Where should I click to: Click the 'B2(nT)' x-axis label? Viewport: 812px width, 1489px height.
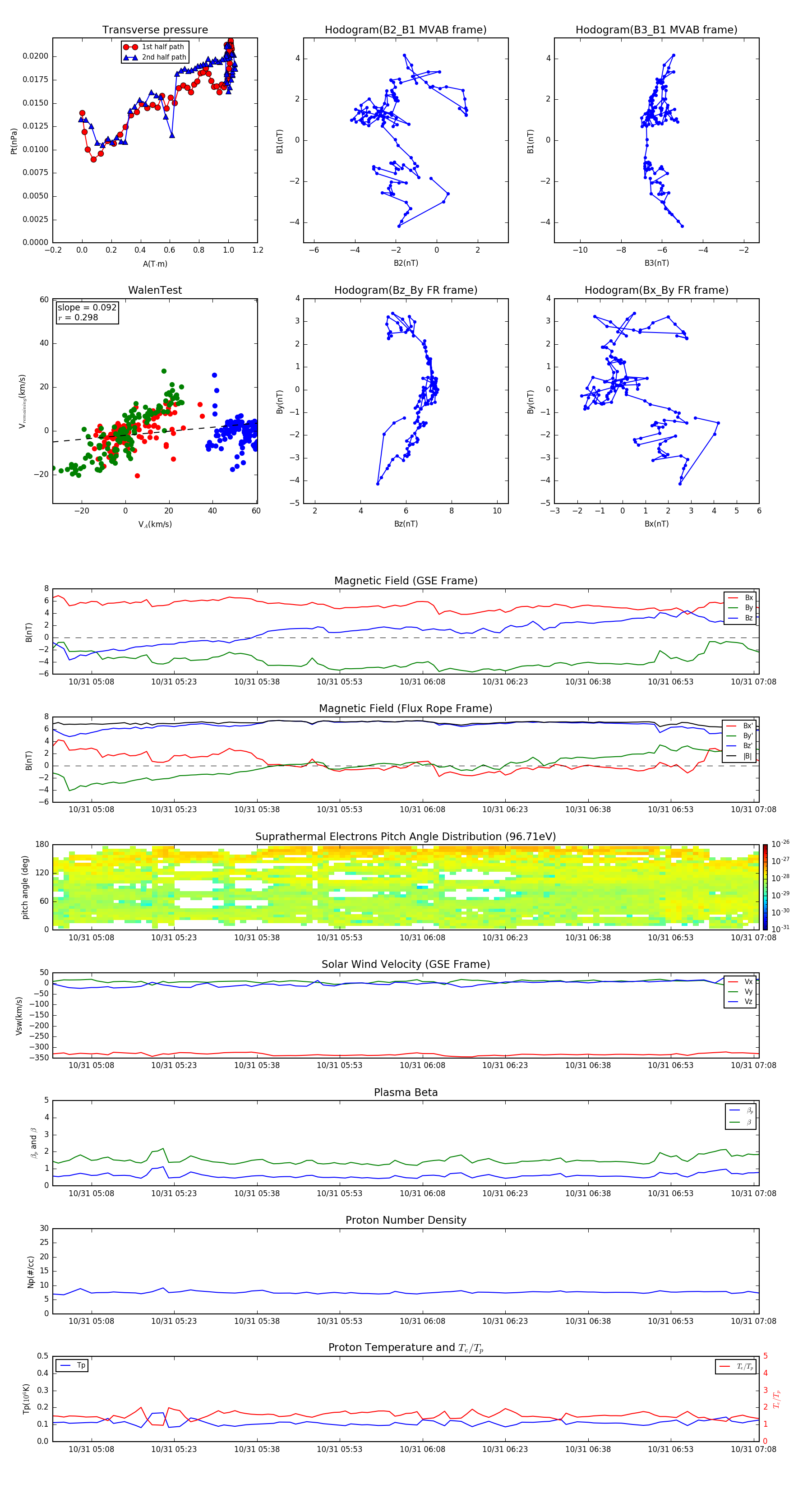(x=406, y=263)
